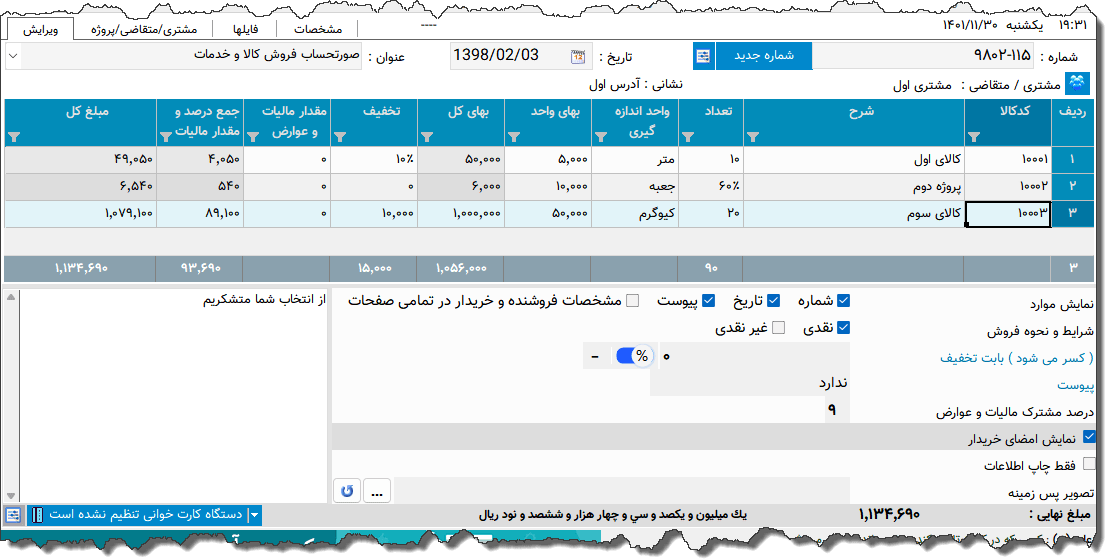Filter the بهای کل column
The width and height of the screenshot is (1105, 559).
[426, 136]
